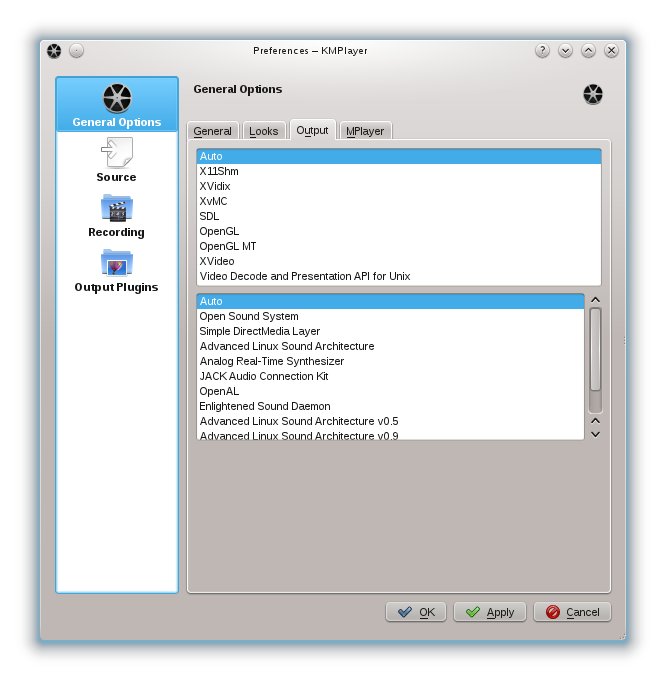The width and height of the screenshot is (666, 680).
Task: Select Auto in the audio driver list
Action: (391, 301)
